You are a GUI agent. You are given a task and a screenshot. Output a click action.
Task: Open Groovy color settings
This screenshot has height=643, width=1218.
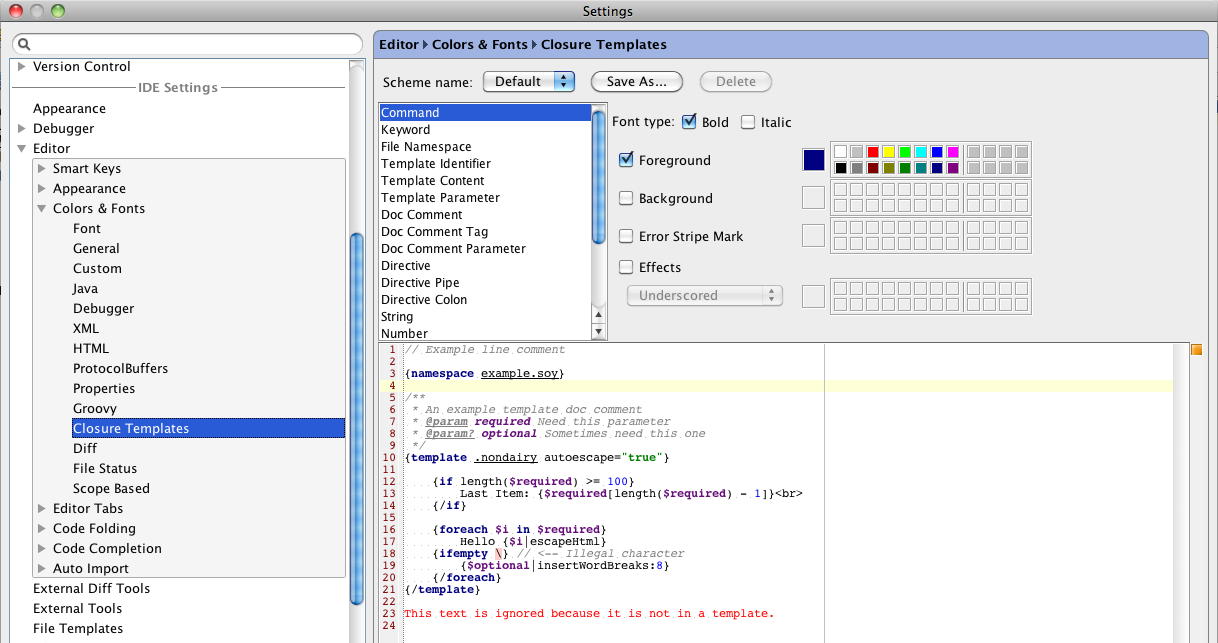pos(95,409)
